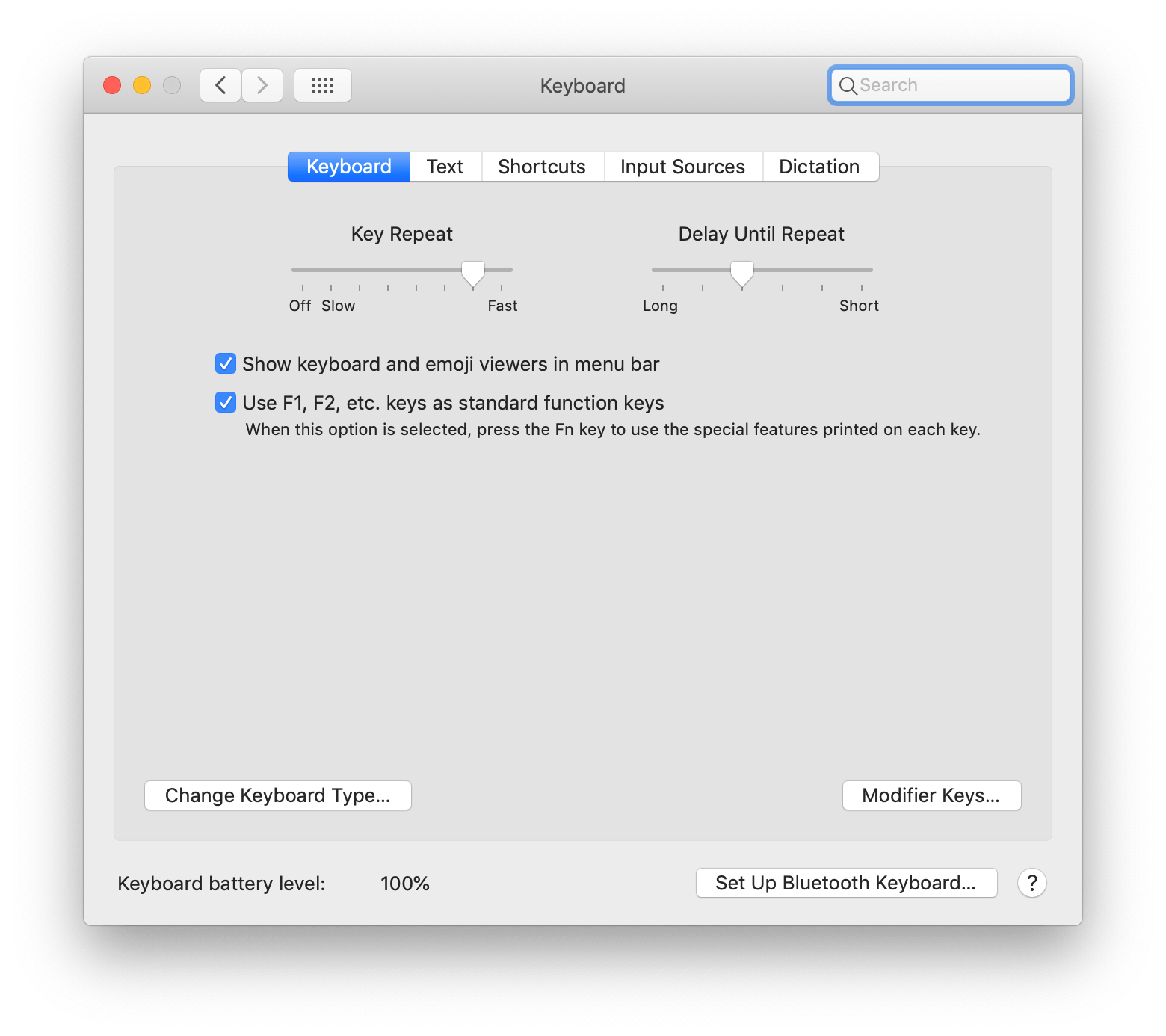Open the Shortcuts tab

[542, 167]
